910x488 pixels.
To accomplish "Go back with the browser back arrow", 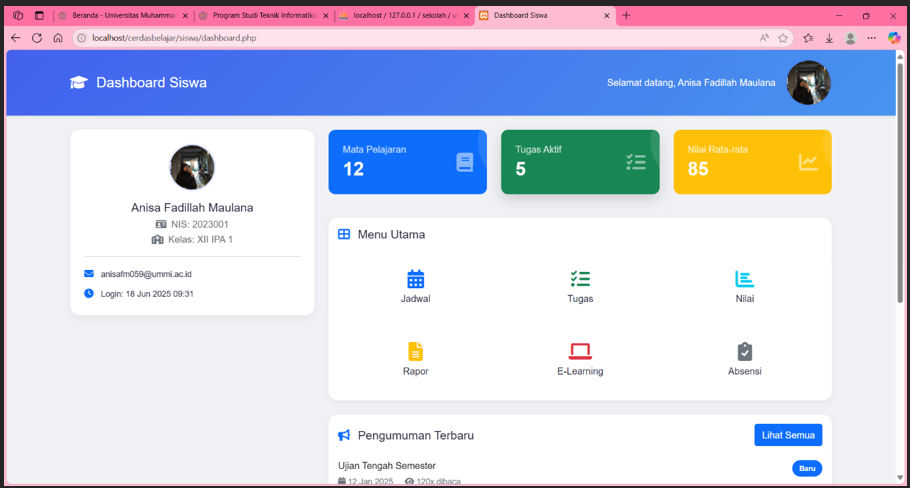I will (16, 38).
